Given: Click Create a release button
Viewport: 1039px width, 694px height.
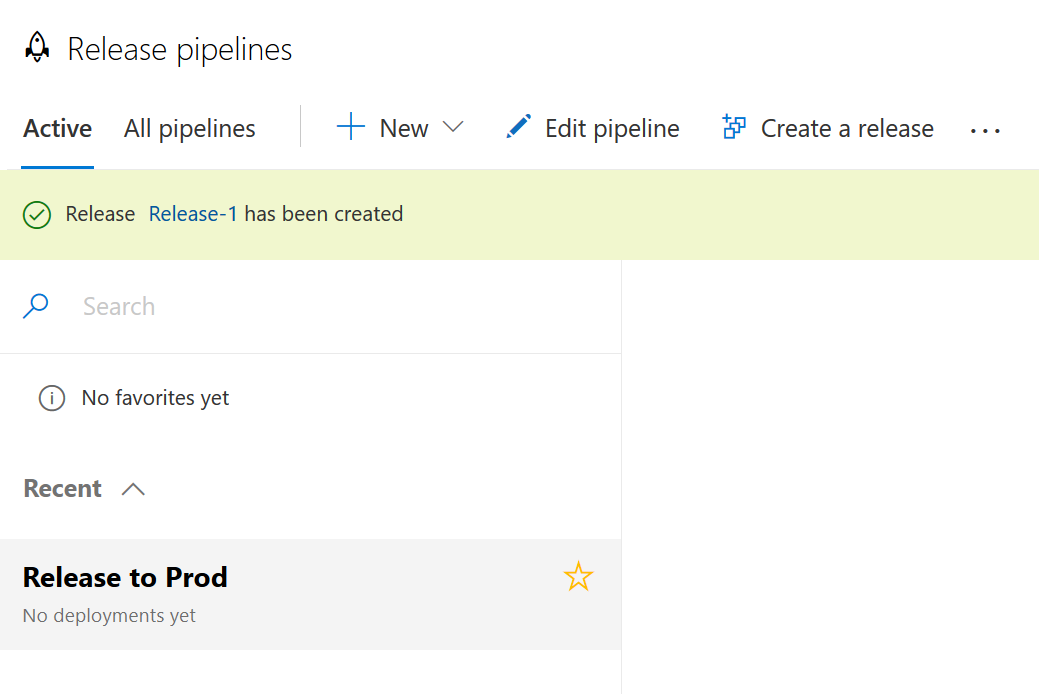Looking at the screenshot, I should [846, 129].
